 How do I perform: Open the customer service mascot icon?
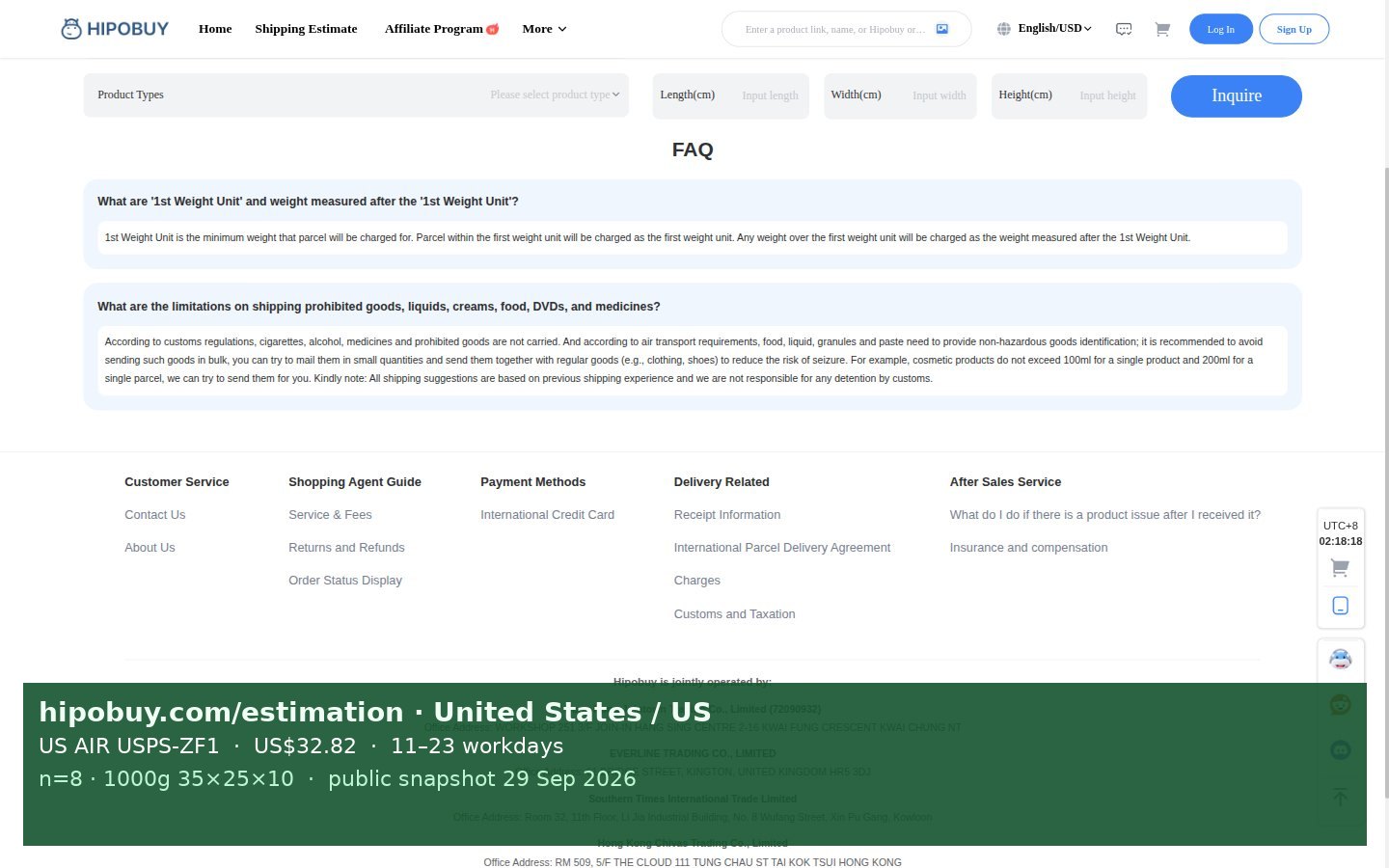point(1341,660)
